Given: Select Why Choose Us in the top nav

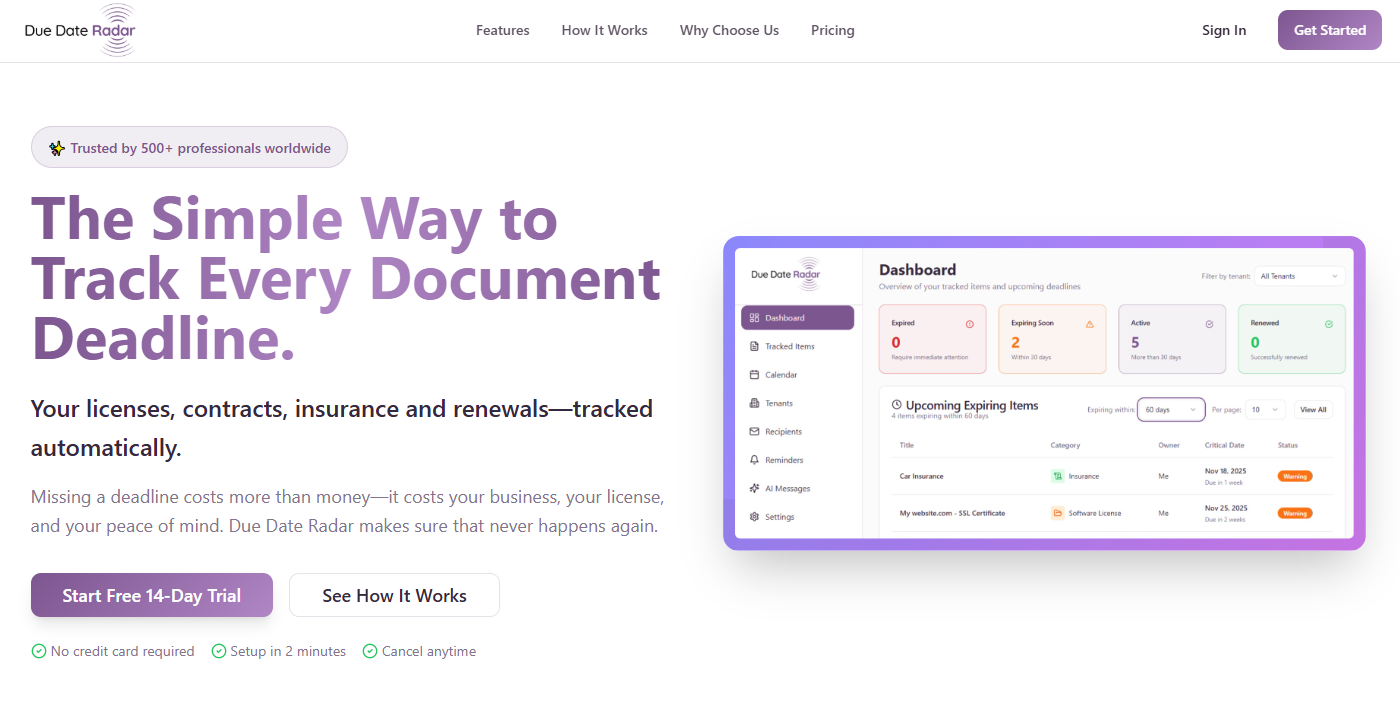Looking at the screenshot, I should [729, 30].
